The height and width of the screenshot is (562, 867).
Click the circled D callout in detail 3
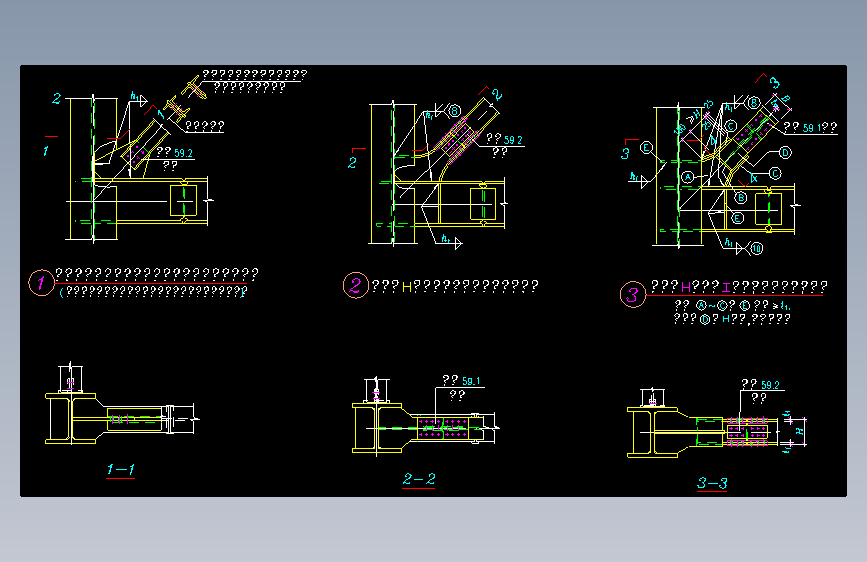785,152
